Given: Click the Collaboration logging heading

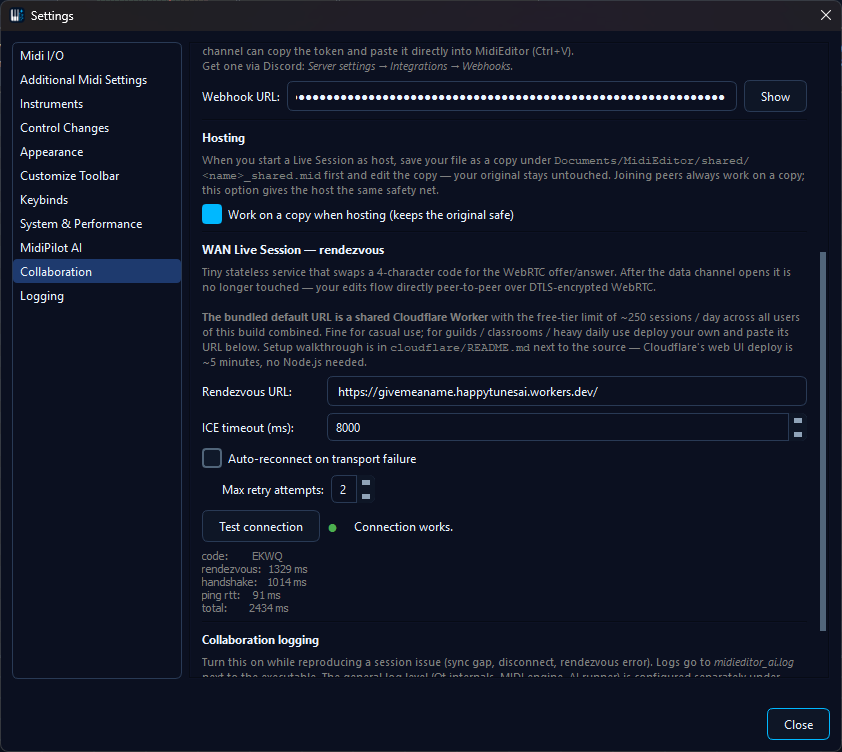Looking at the screenshot, I should point(260,640).
